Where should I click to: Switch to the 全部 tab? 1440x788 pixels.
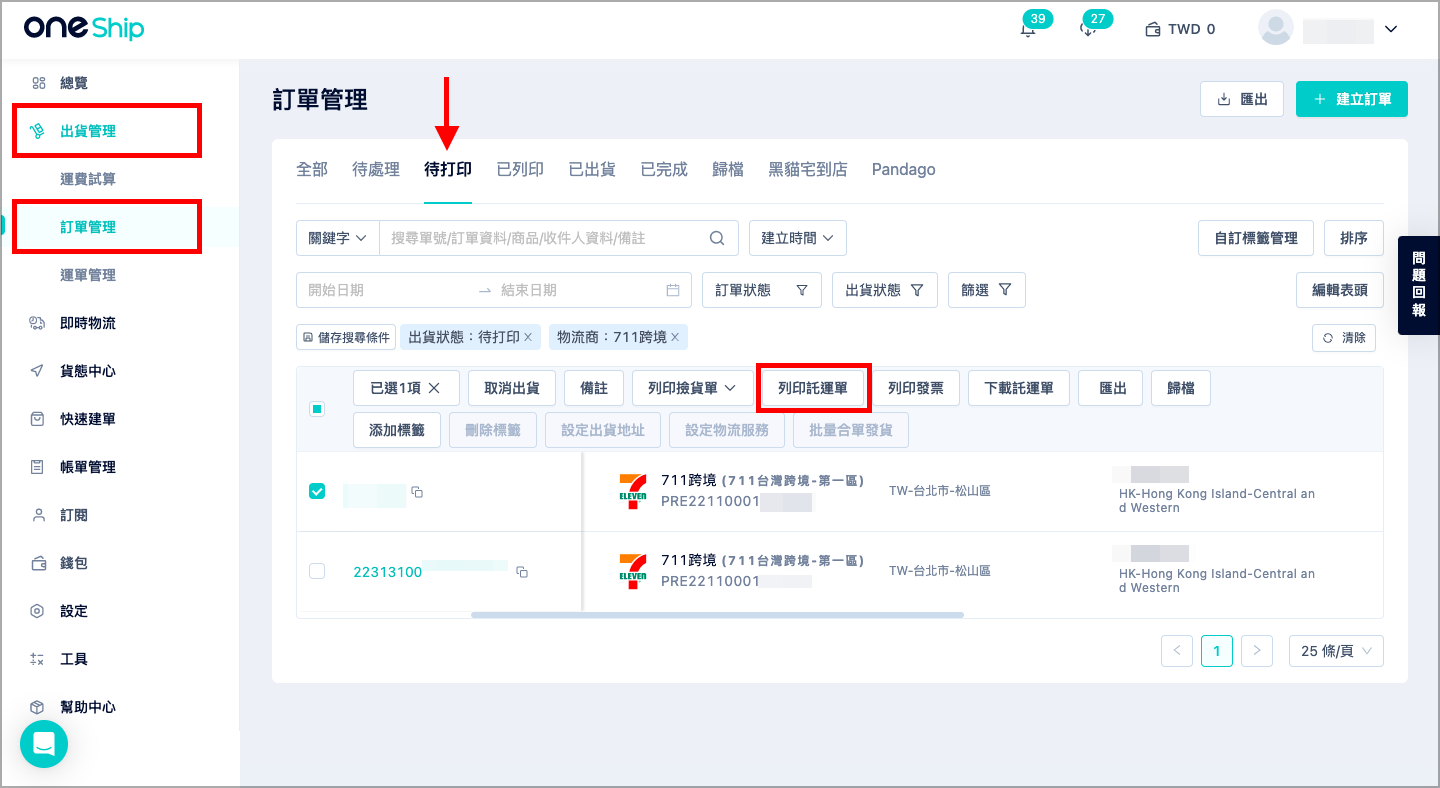pyautogui.click(x=312, y=169)
